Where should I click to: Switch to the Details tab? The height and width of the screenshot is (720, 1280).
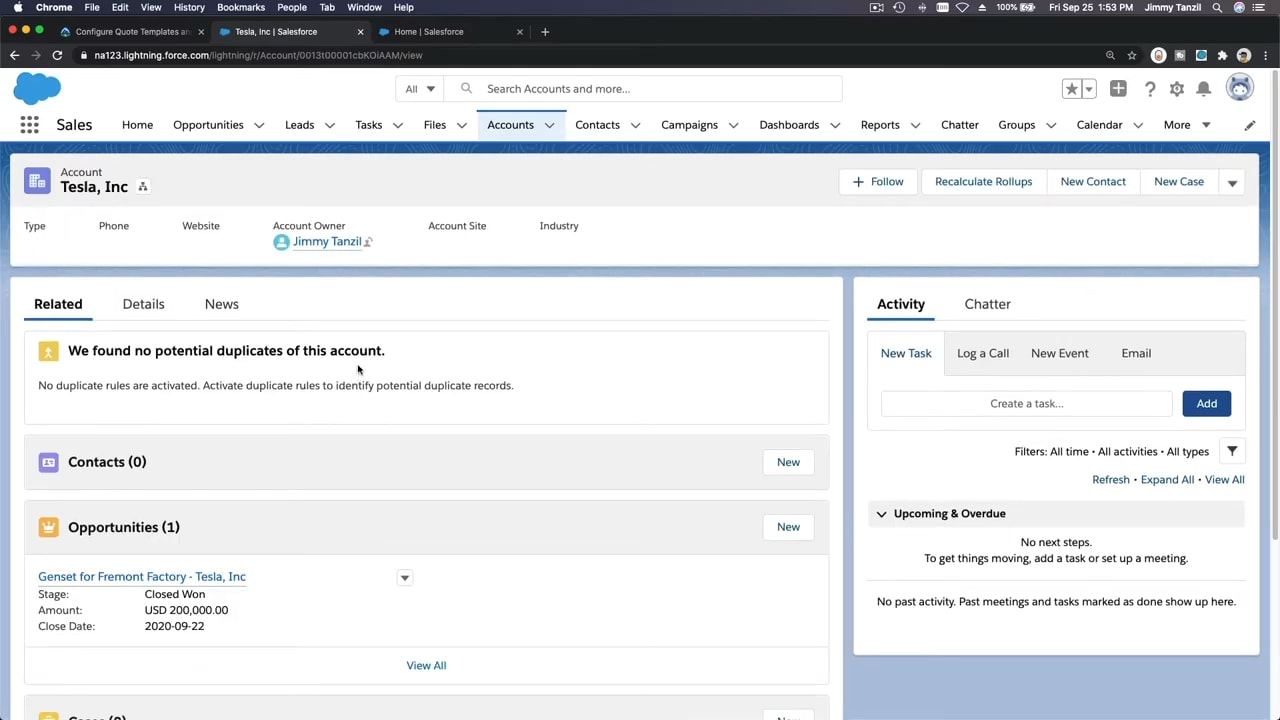click(x=143, y=304)
